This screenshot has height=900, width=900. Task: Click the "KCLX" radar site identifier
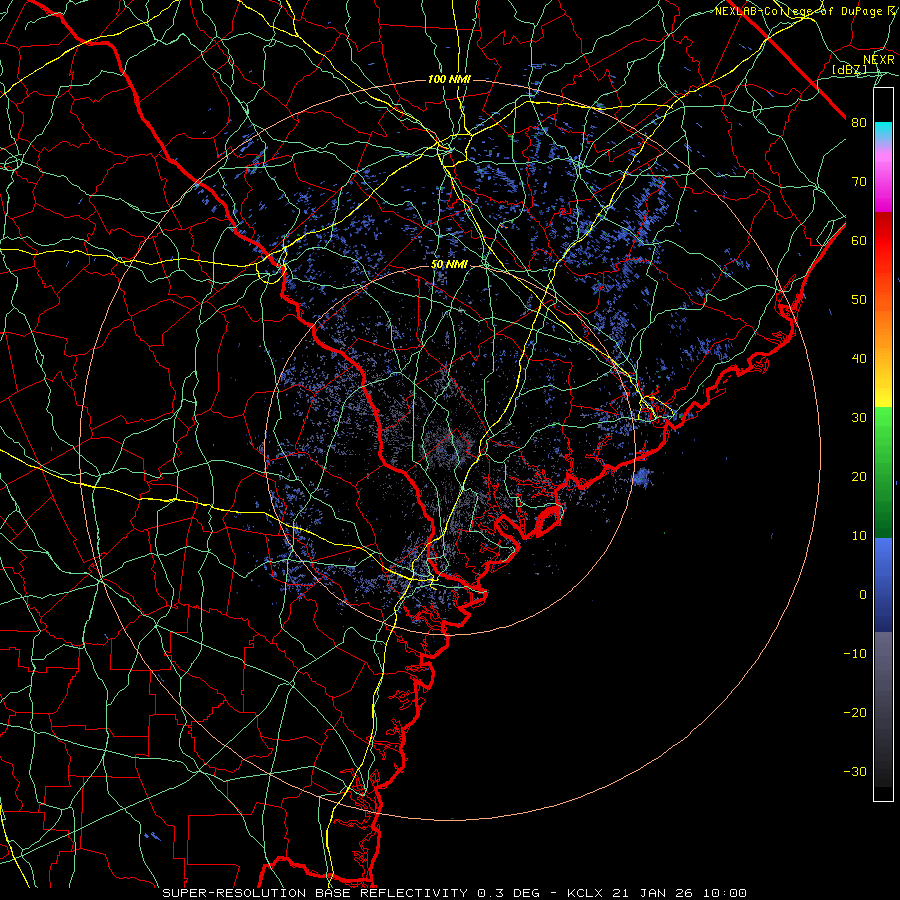point(587,893)
